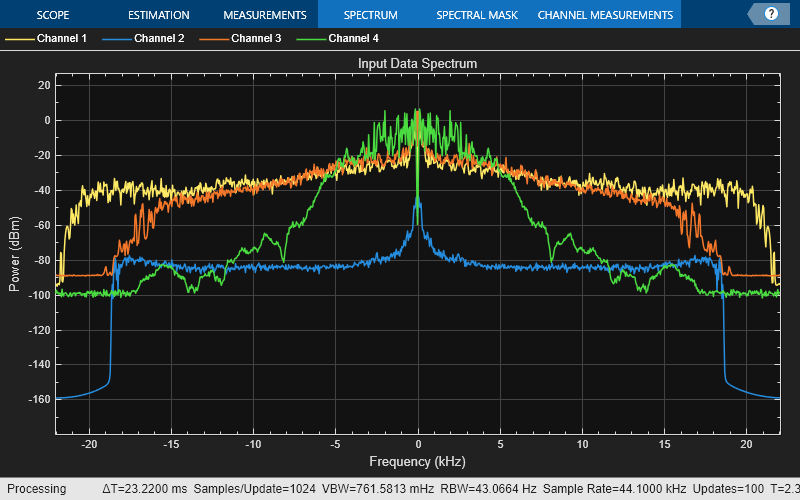Viewport: 800px width, 500px height.
Task: Select the MEASUREMENTS tab
Action: point(264,15)
